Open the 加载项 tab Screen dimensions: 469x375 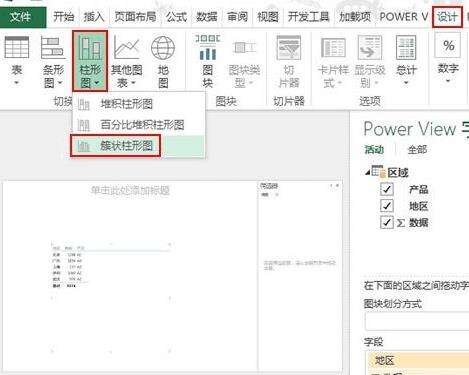coord(355,17)
